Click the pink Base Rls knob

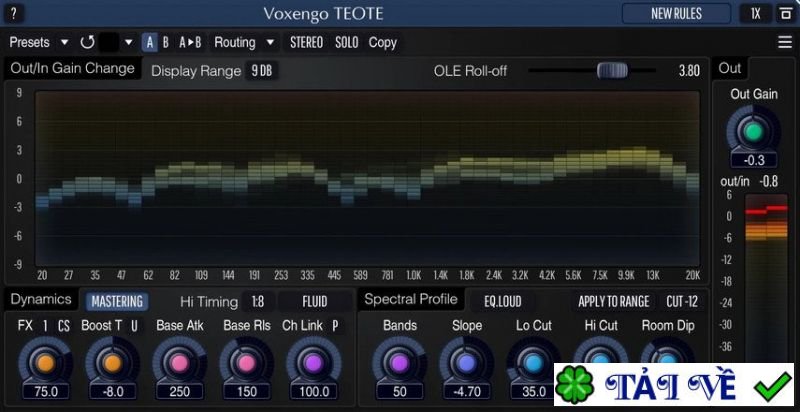point(246,363)
